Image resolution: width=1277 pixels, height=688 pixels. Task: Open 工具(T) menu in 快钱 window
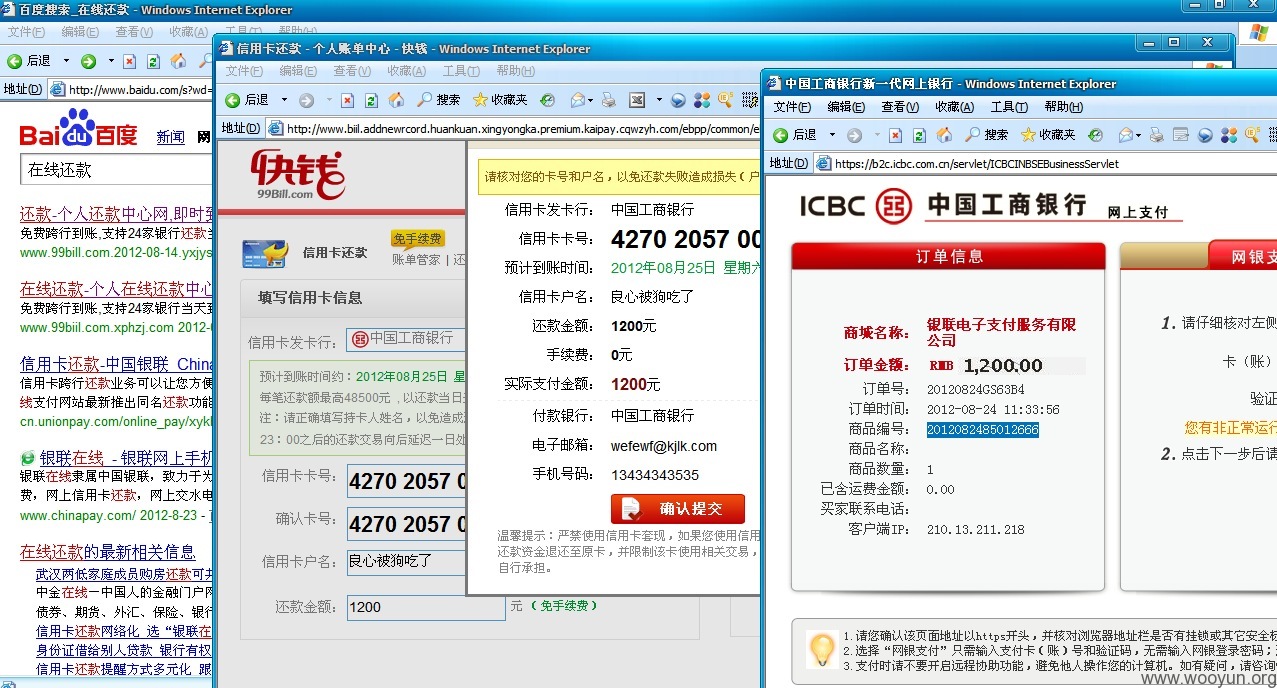461,71
